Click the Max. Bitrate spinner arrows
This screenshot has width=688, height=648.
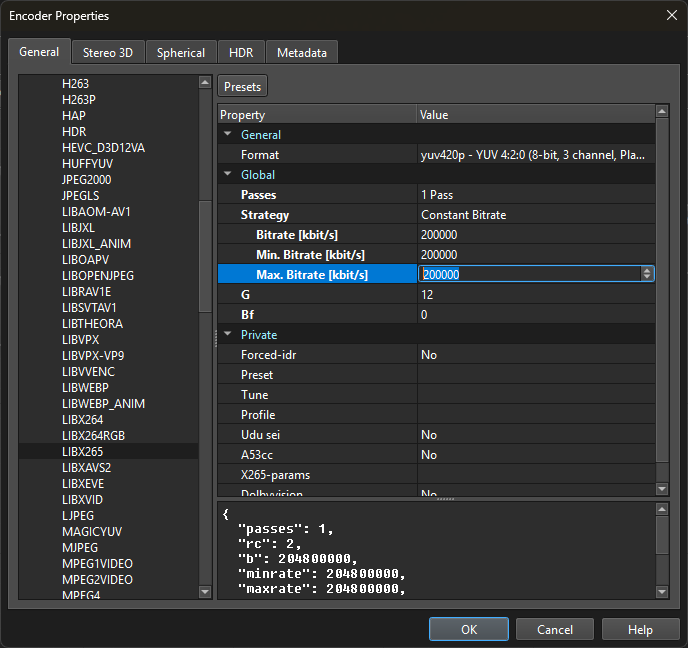pos(647,274)
